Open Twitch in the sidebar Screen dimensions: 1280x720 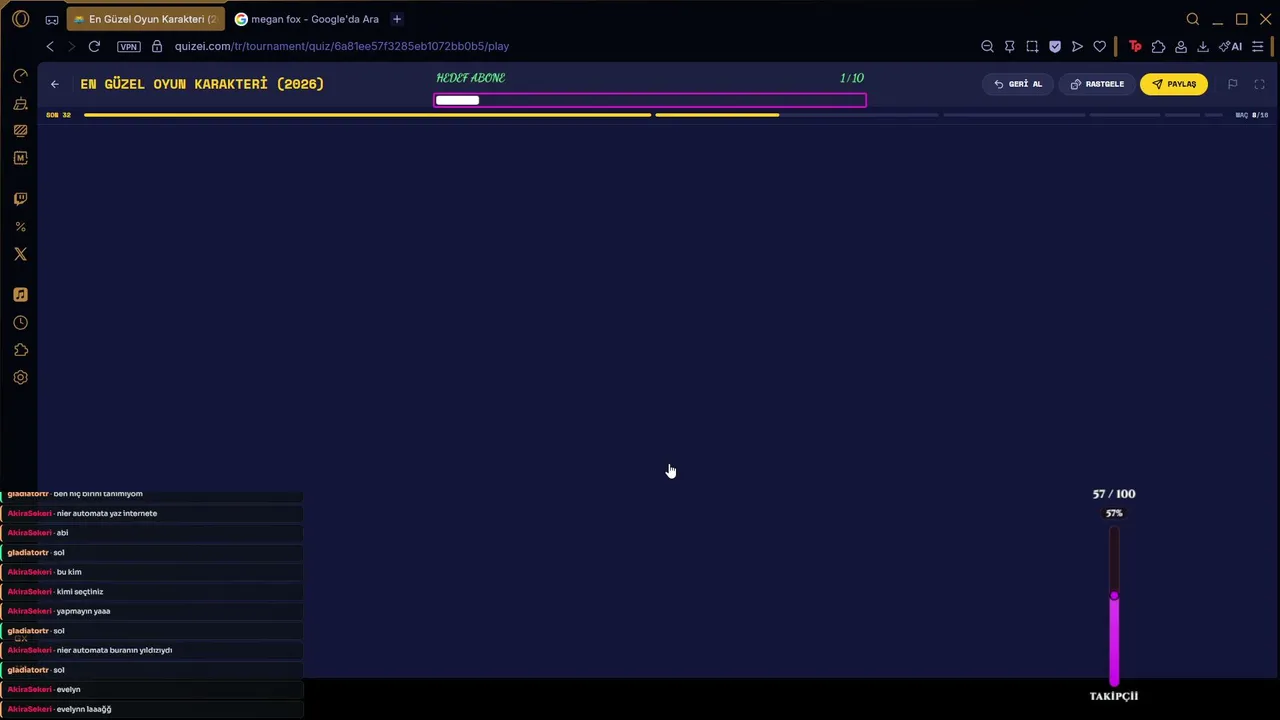pos(20,199)
